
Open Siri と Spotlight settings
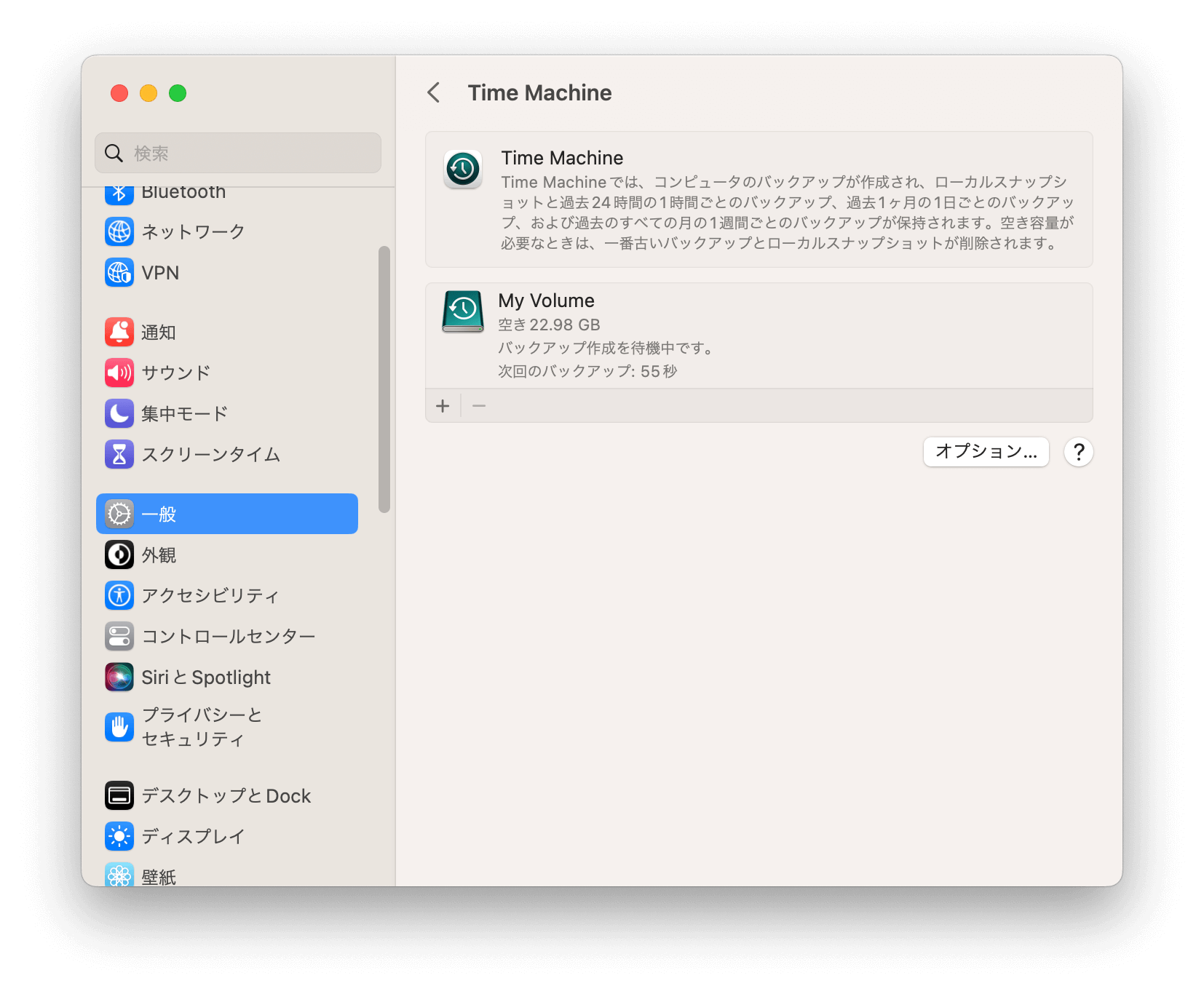point(227,677)
